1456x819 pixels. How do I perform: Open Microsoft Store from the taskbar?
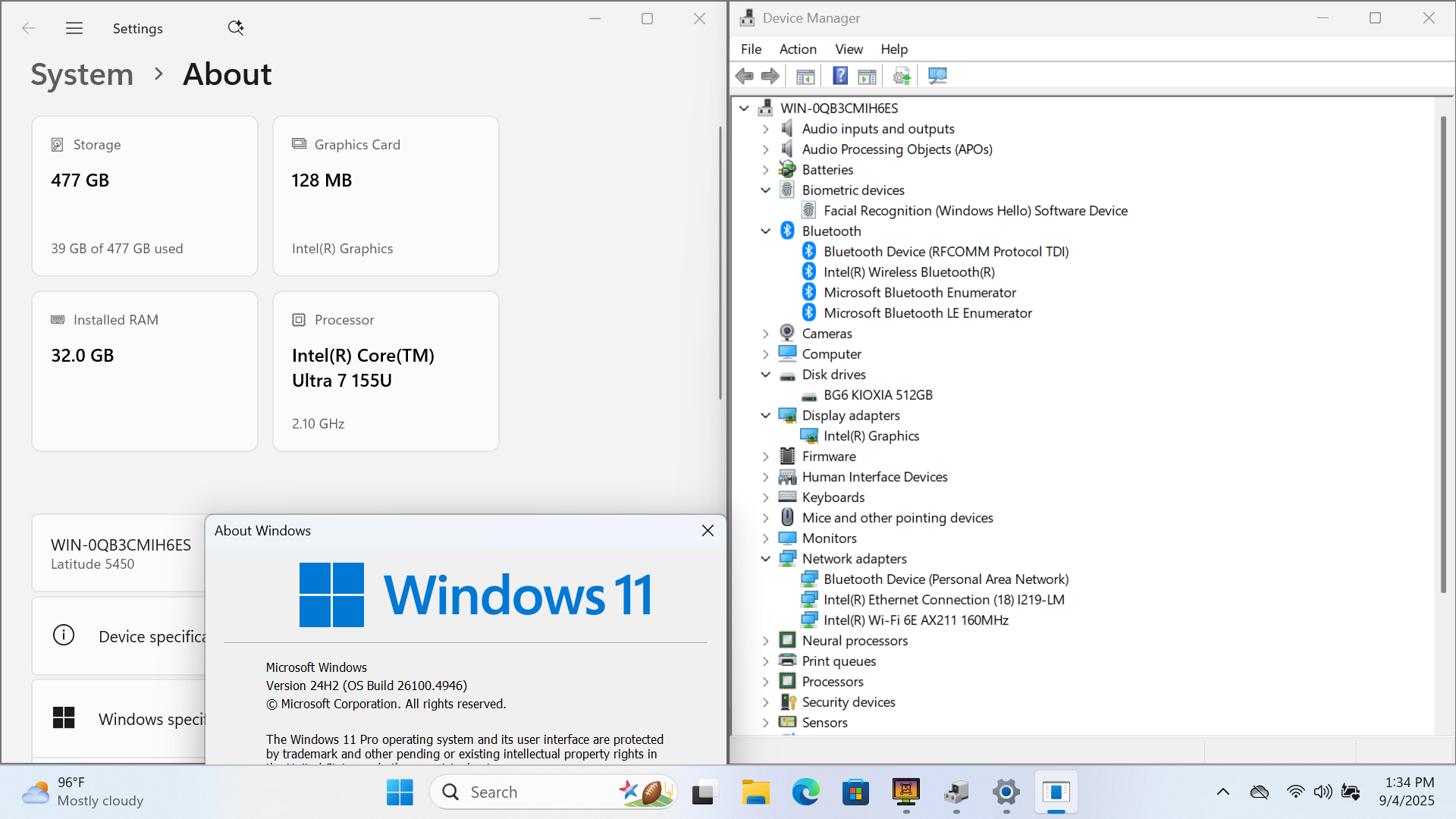click(855, 792)
